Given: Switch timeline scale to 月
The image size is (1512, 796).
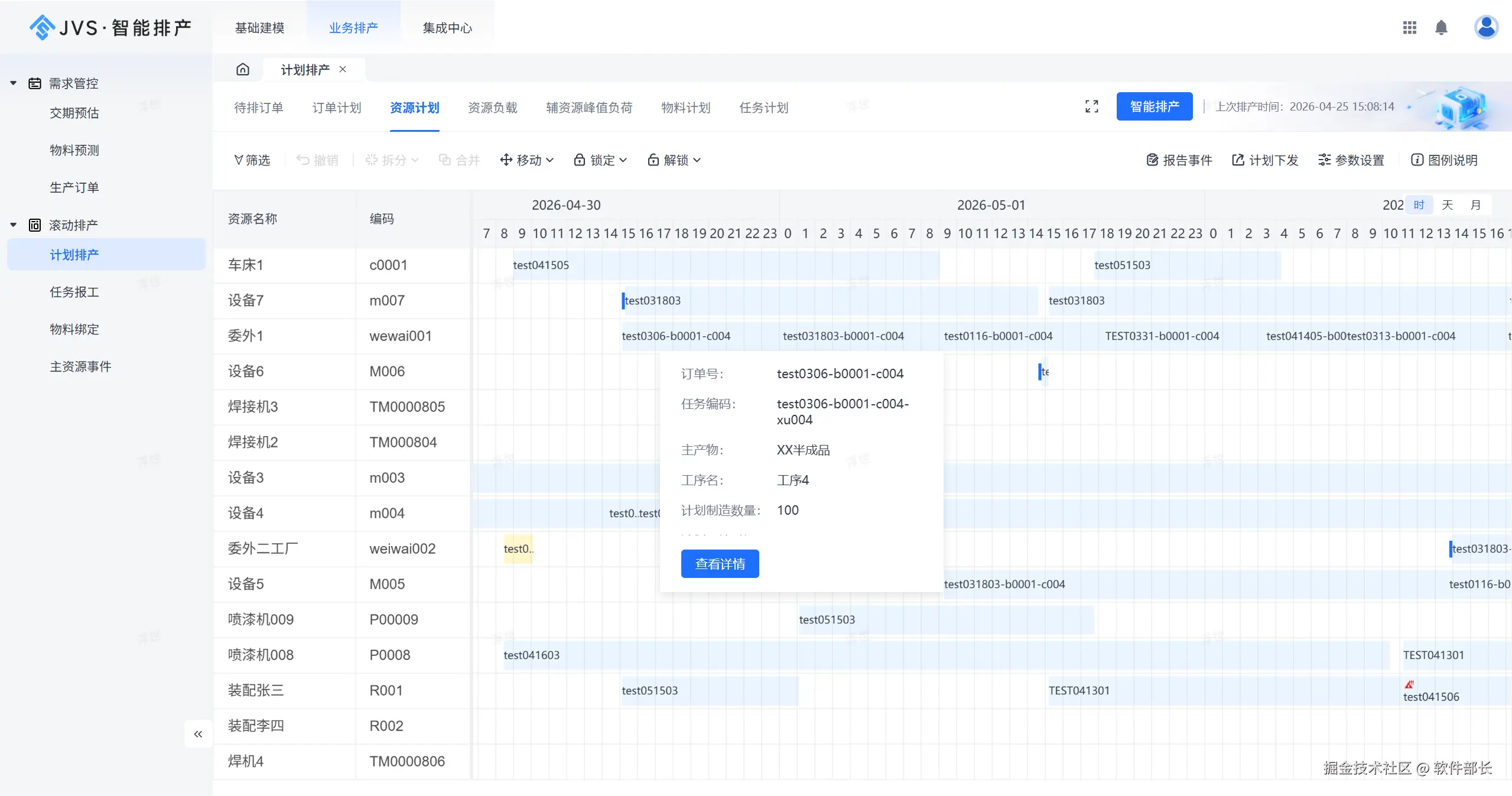Looking at the screenshot, I should tap(1475, 205).
